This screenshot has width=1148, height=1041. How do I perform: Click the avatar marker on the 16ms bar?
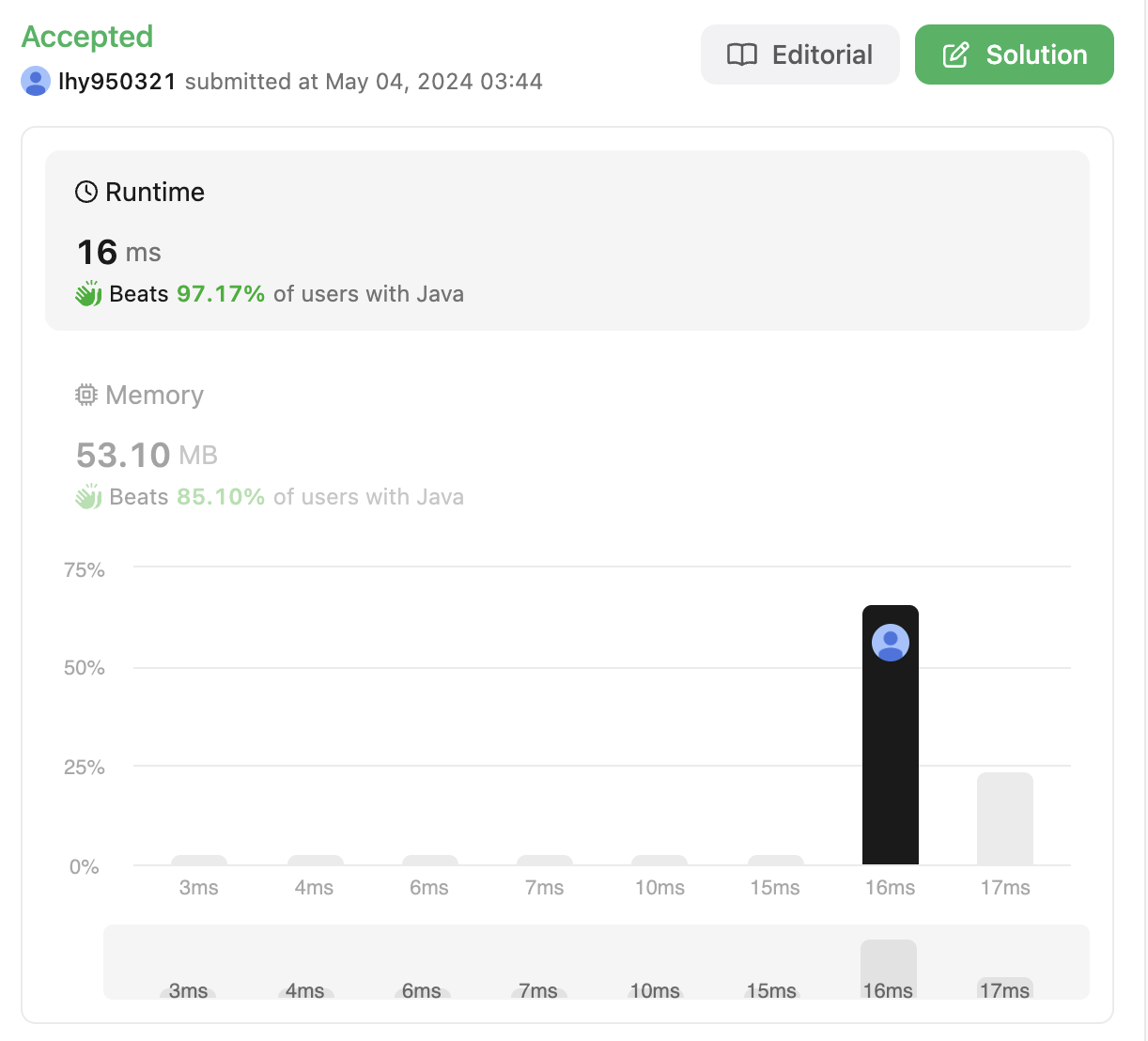coord(891,643)
